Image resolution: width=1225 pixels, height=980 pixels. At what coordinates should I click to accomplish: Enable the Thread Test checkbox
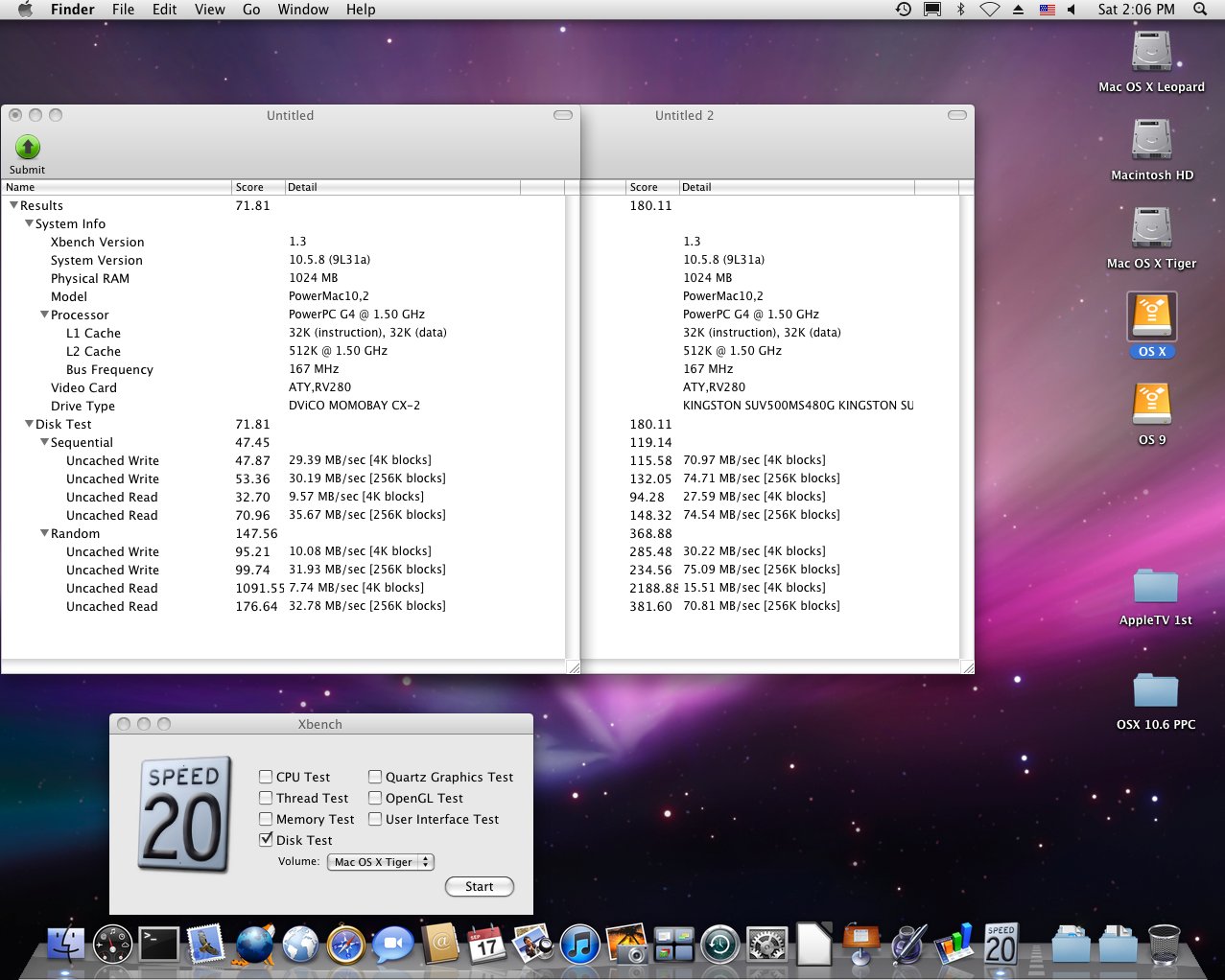point(266,798)
